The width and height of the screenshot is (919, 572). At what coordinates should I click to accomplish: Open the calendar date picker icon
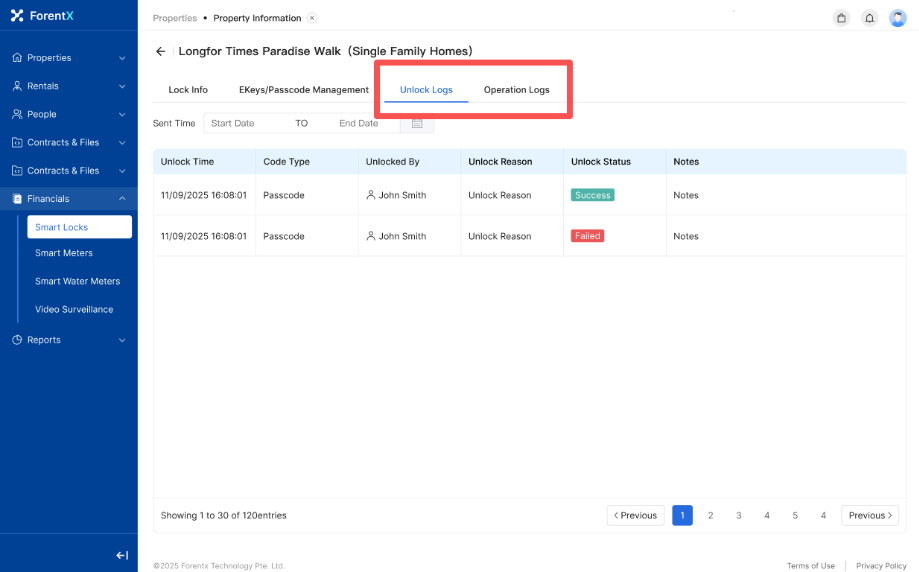pos(417,123)
